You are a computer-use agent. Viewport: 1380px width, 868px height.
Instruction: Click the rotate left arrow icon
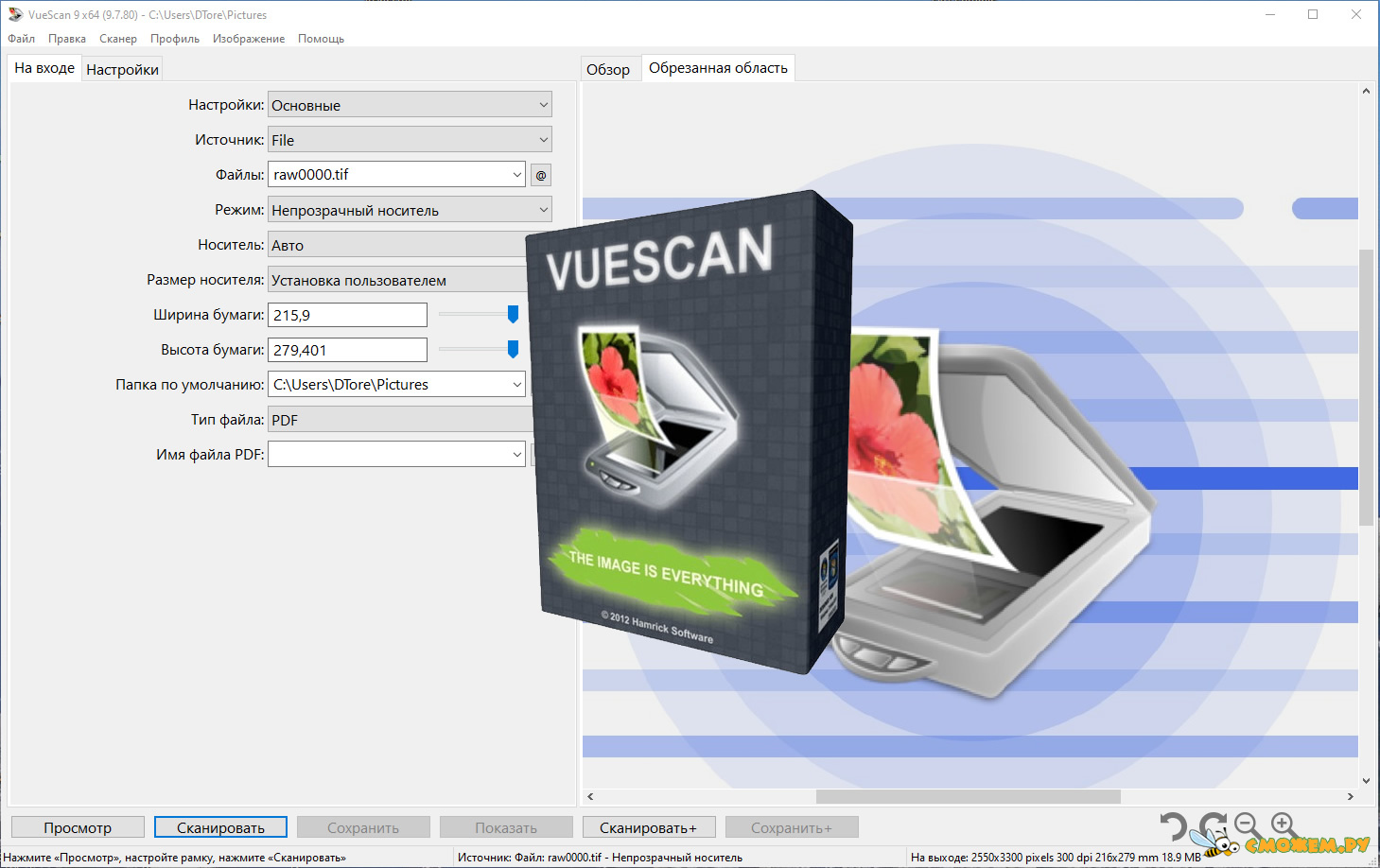1174,827
